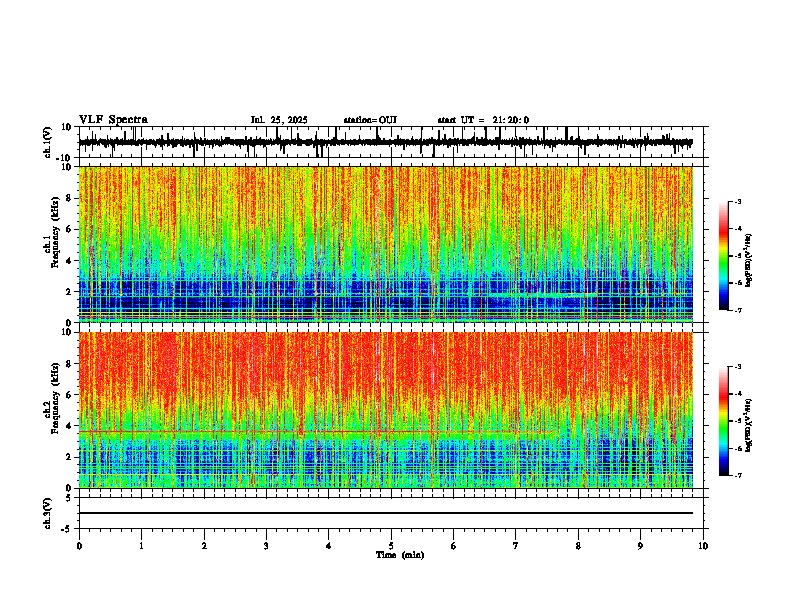Click the ch.1 spectrogram plot area
The width and height of the screenshot is (792, 612).
[x=386, y=244]
